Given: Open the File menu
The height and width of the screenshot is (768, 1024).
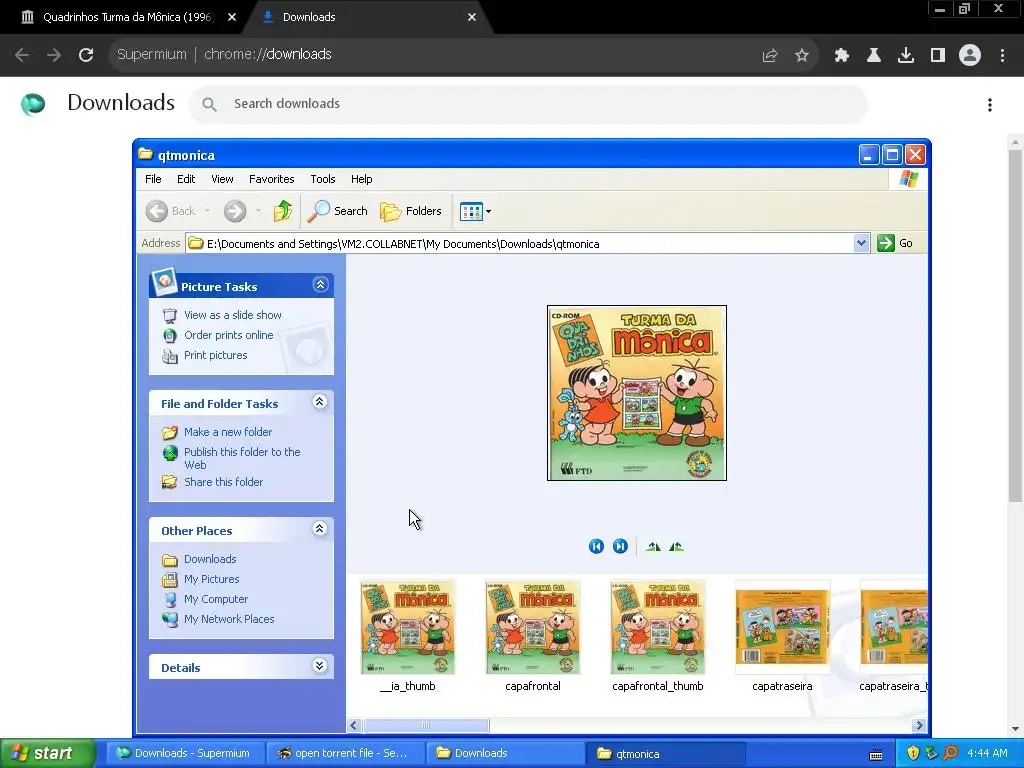Looking at the screenshot, I should click(153, 179).
